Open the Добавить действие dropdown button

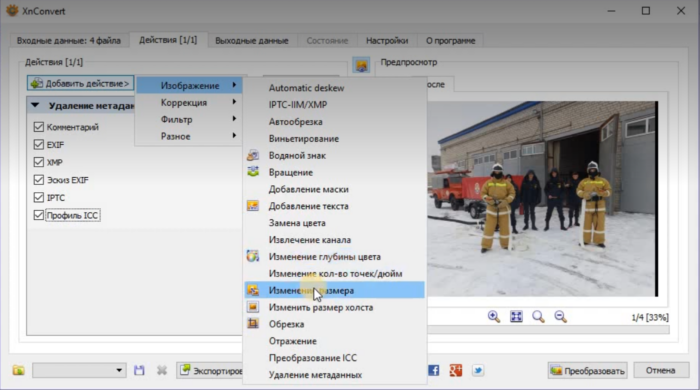click(80, 83)
